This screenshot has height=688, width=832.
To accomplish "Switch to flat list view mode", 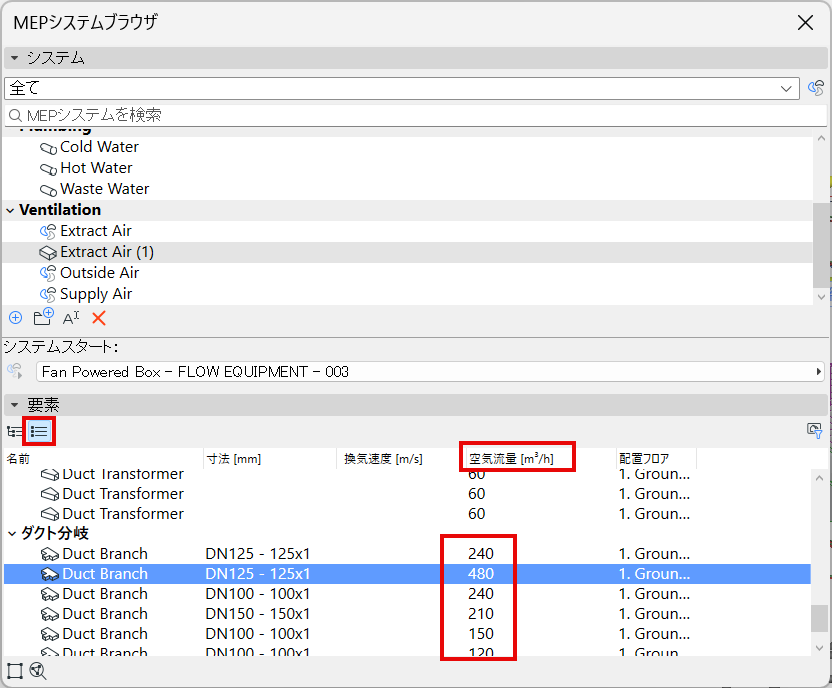I will tap(39, 431).
